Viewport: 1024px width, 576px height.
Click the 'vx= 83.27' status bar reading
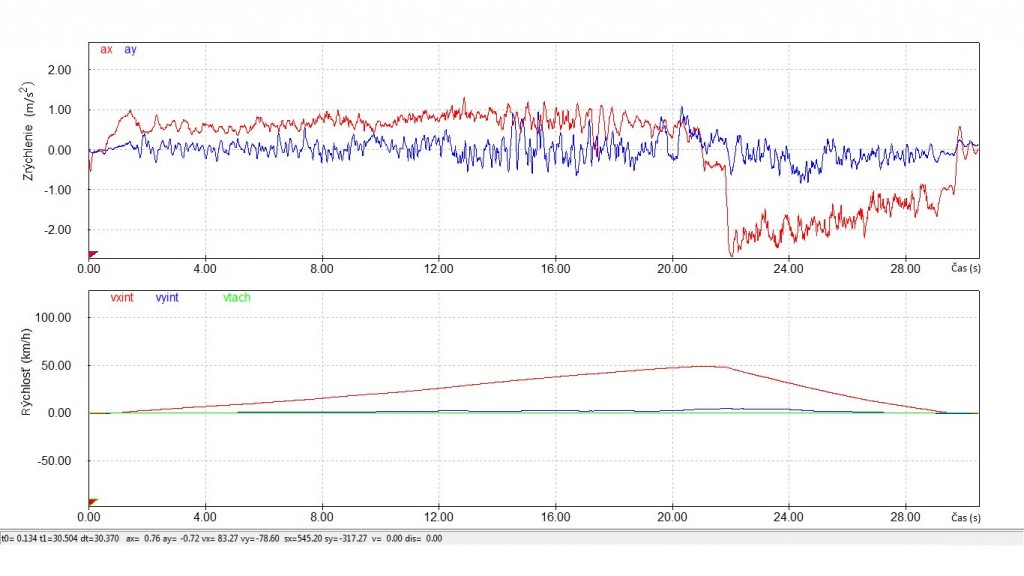[218, 539]
